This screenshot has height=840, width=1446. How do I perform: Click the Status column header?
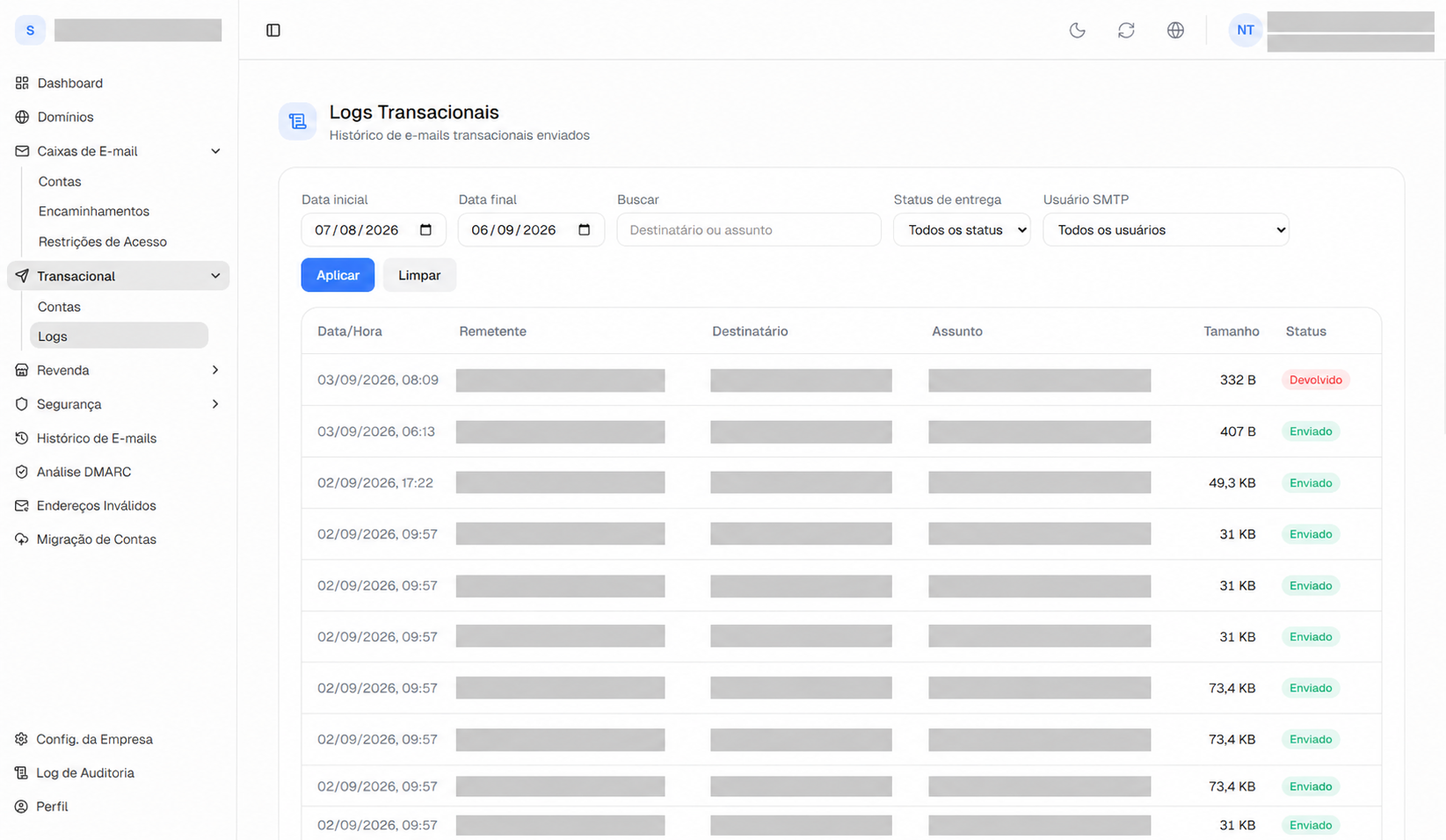click(x=1305, y=331)
